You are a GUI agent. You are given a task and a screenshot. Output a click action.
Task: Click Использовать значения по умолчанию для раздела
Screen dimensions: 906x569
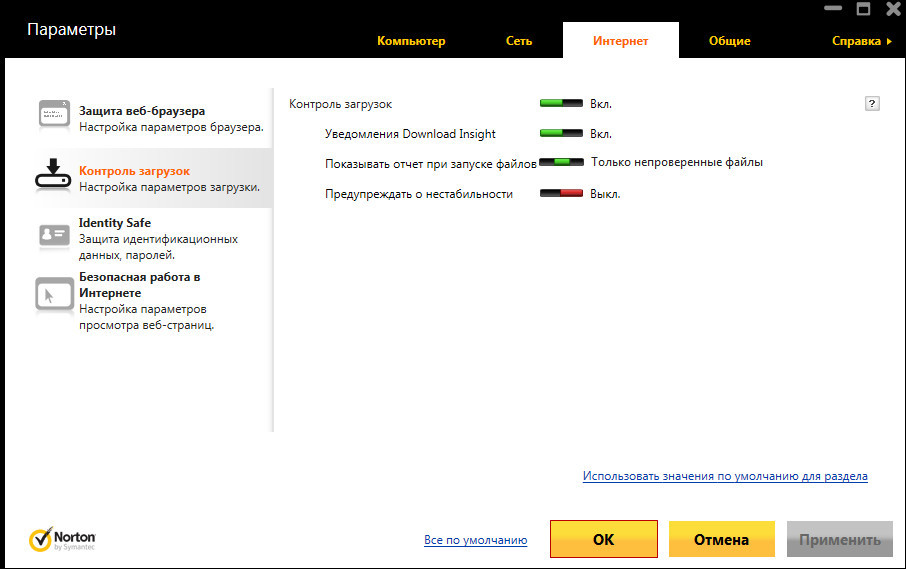[725, 477]
